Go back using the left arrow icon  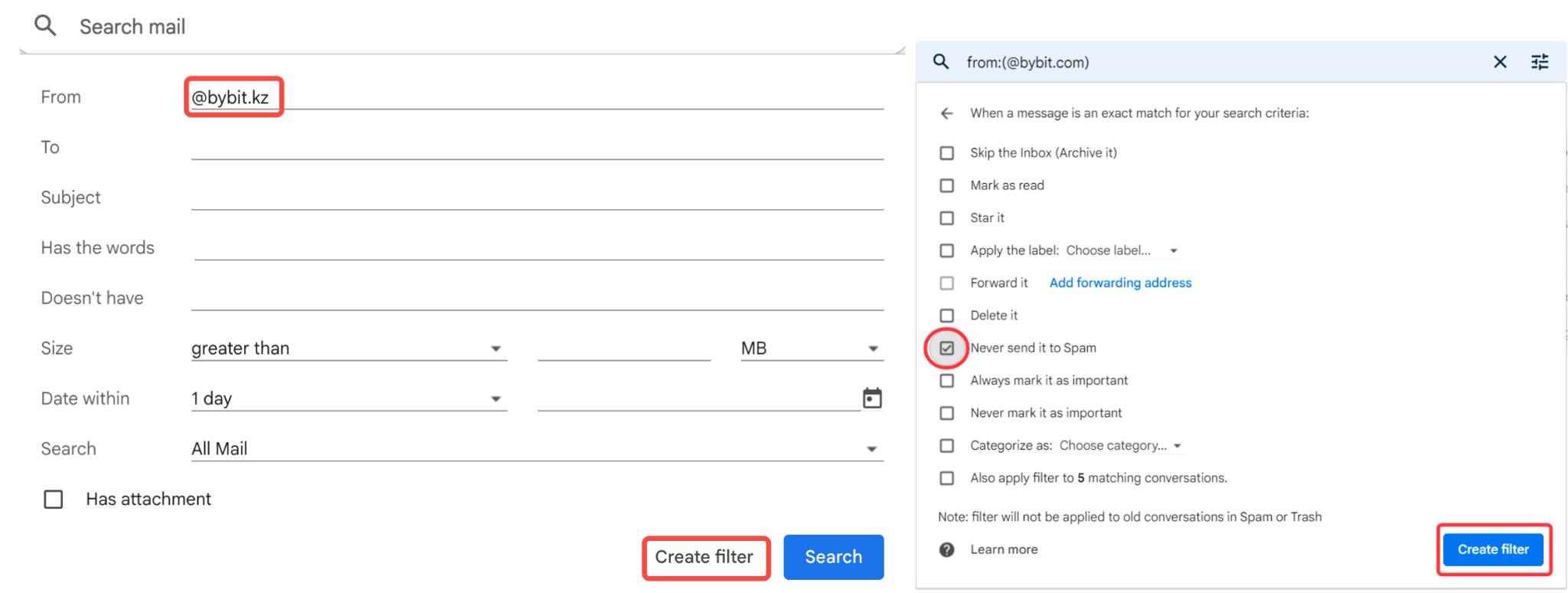pos(947,113)
